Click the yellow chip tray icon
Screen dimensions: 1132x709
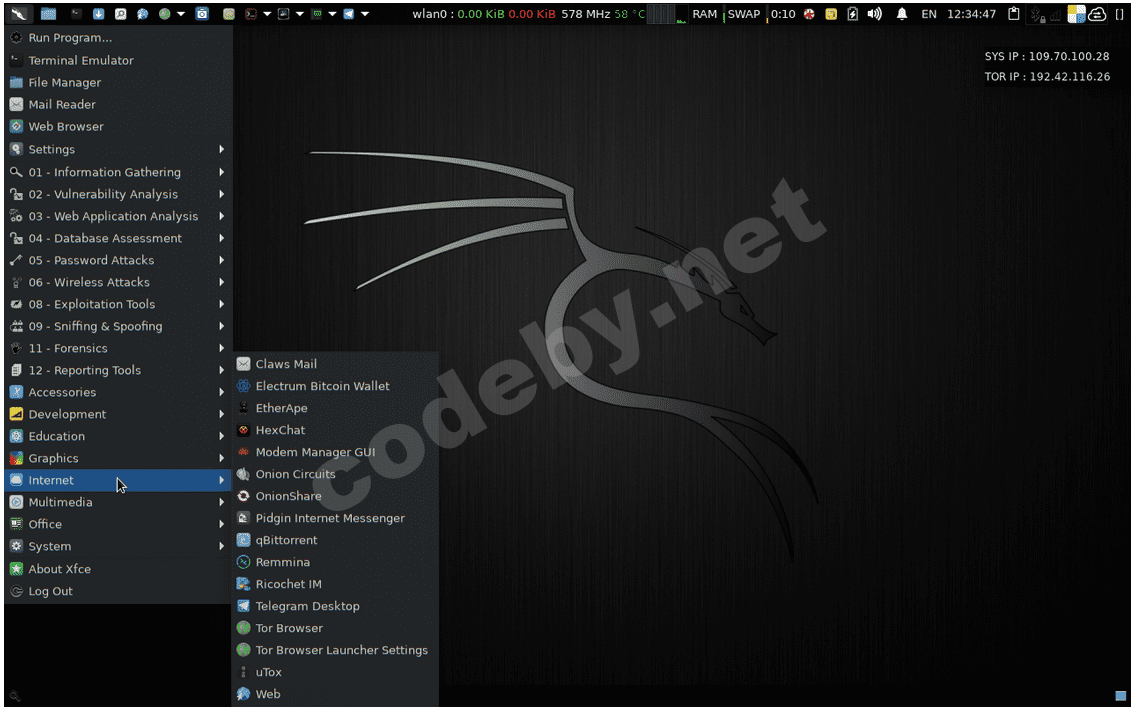pyautogui.click(x=831, y=14)
